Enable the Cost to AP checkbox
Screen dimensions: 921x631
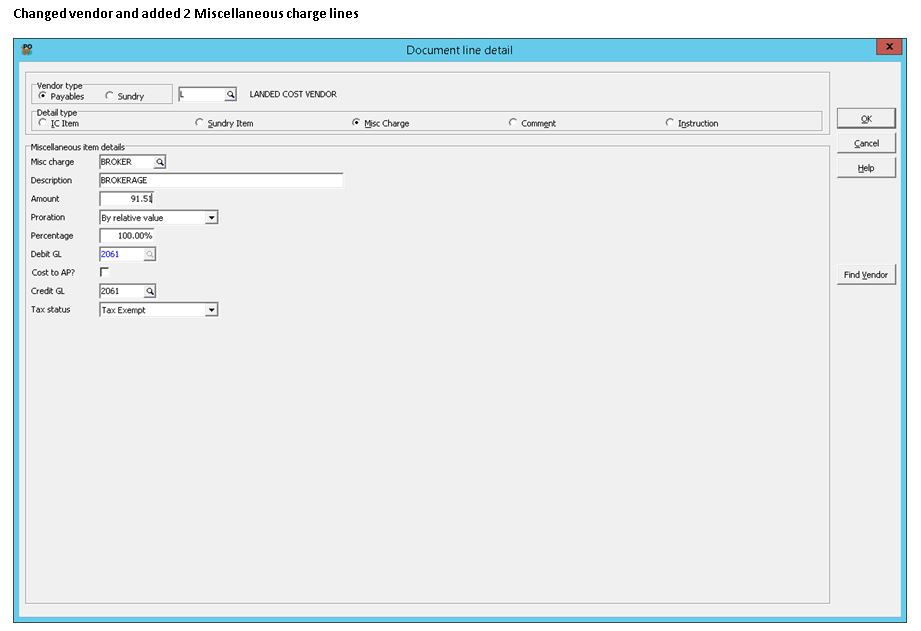coord(104,272)
